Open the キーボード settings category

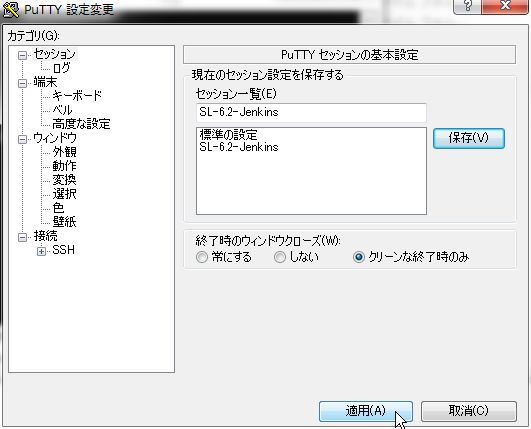77,96
